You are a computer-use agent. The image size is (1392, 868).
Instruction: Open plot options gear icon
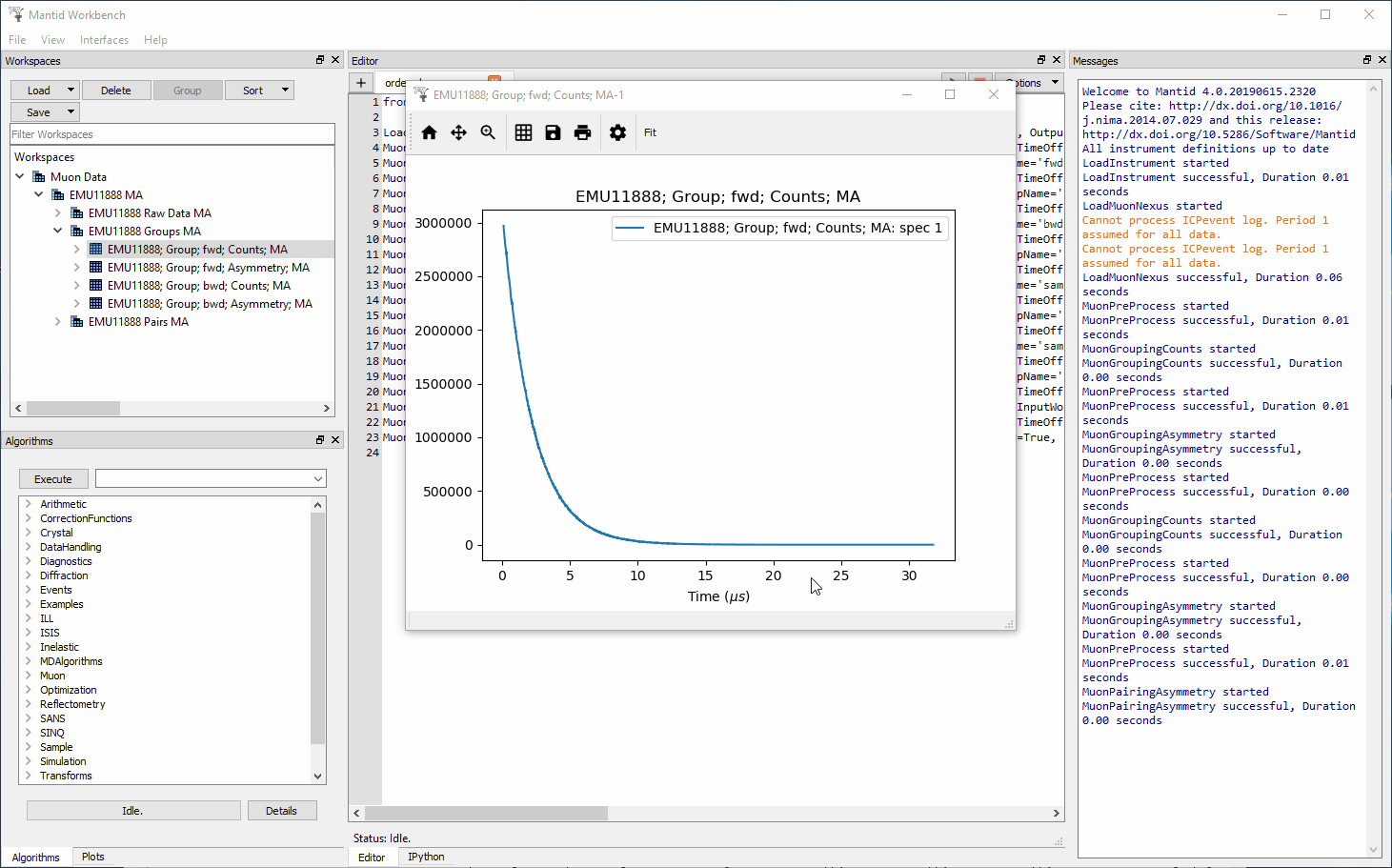[x=617, y=132]
